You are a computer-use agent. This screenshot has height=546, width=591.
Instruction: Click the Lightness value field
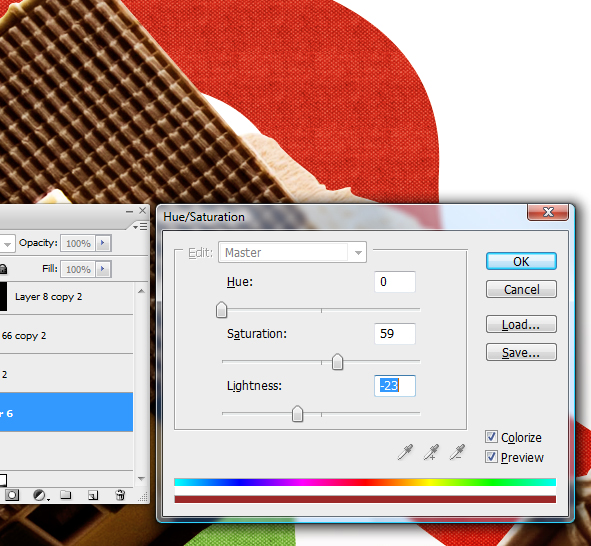click(395, 385)
